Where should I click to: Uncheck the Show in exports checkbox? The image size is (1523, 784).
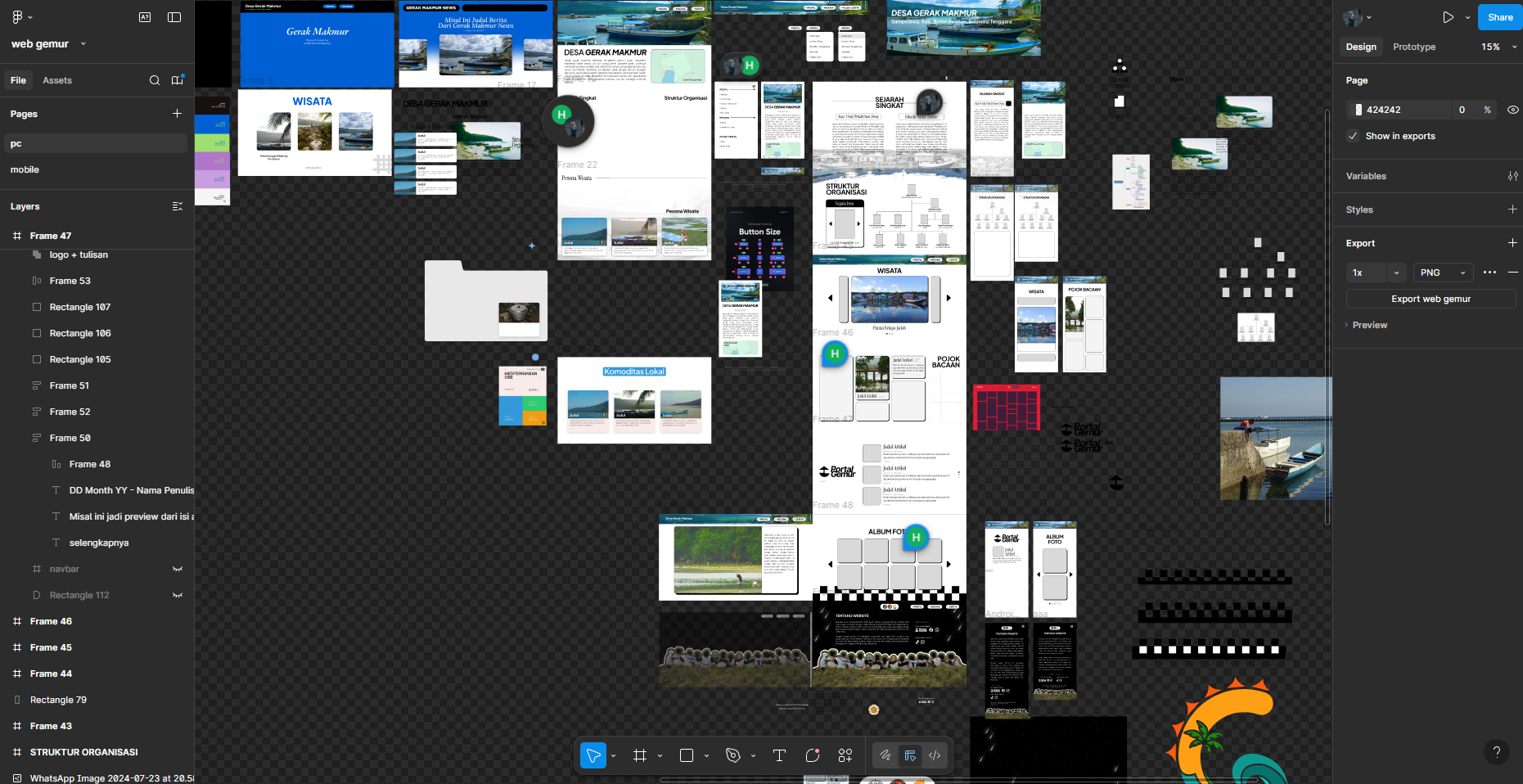click(x=1354, y=136)
